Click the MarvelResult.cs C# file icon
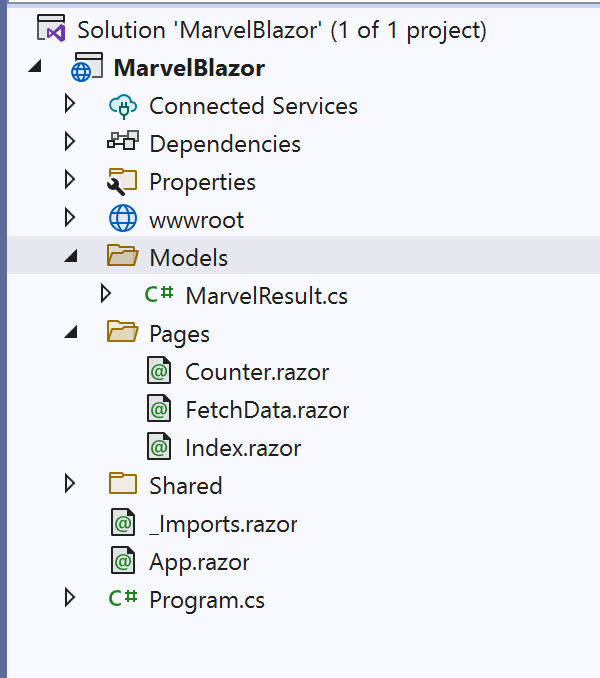Screen dimensions: 600x678 (159, 296)
